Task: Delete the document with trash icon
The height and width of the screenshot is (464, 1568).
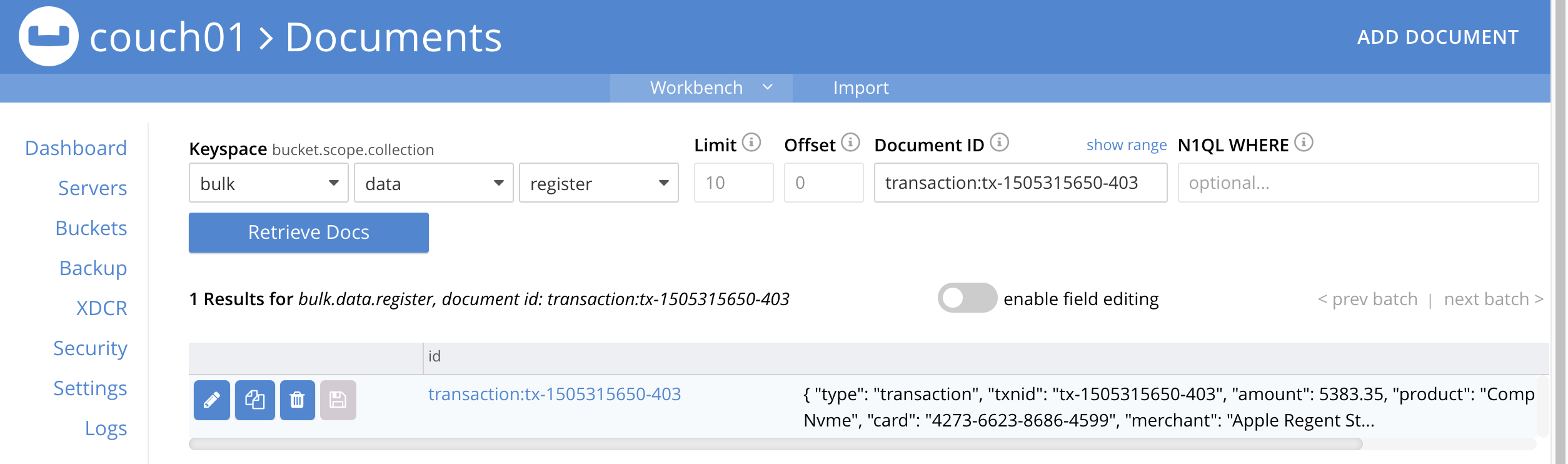Action: tap(297, 400)
